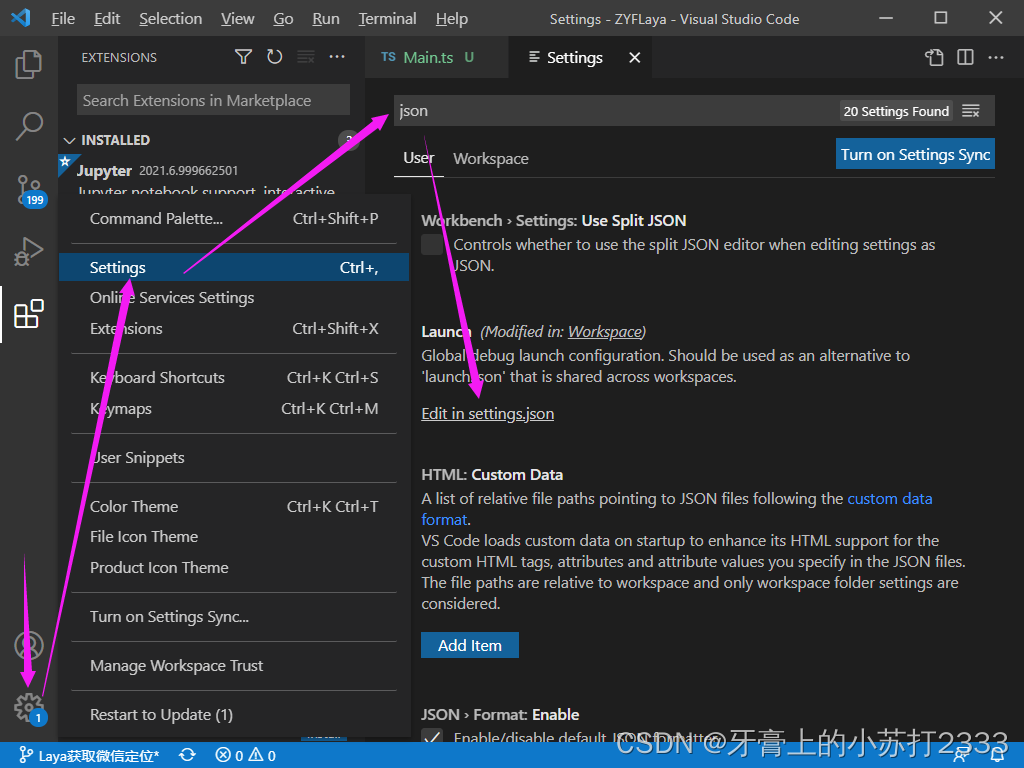
Task: Toggle Use Split JSON checkbox
Action: click(432, 245)
